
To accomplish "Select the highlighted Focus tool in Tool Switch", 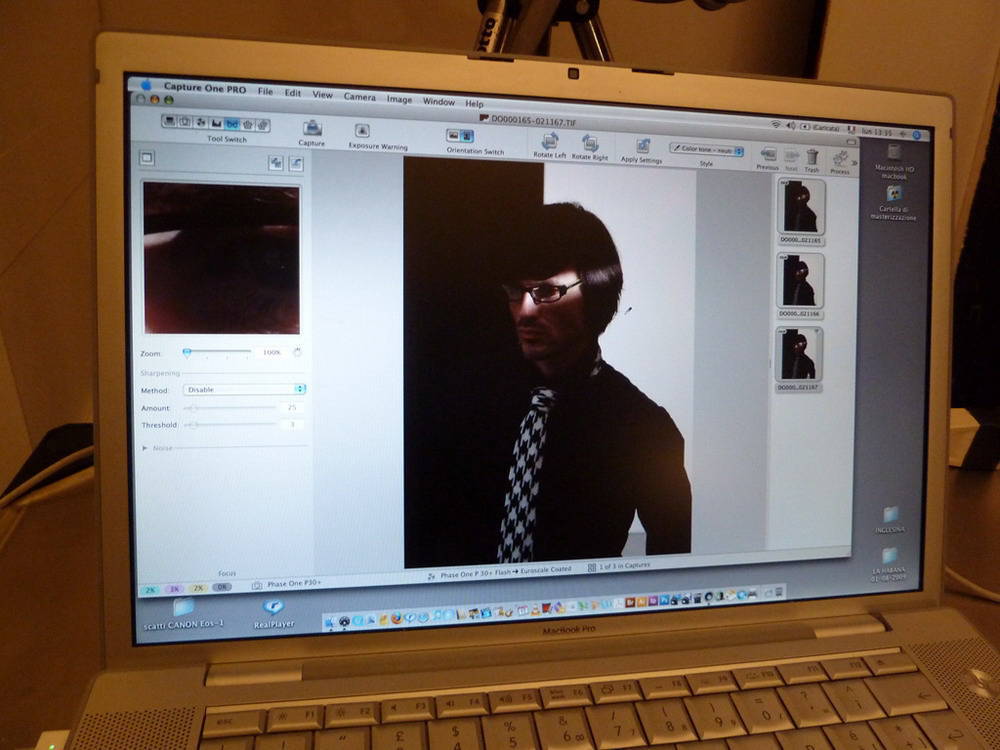I will click(x=232, y=124).
